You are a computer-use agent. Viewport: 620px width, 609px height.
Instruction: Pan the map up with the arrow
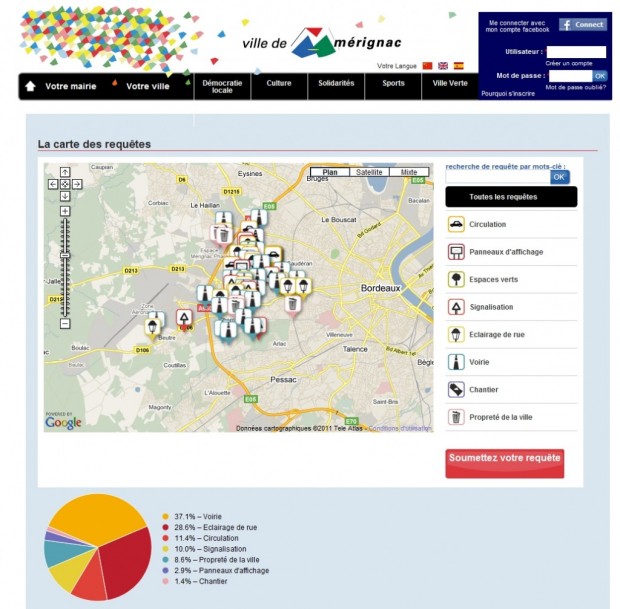[x=65, y=172]
